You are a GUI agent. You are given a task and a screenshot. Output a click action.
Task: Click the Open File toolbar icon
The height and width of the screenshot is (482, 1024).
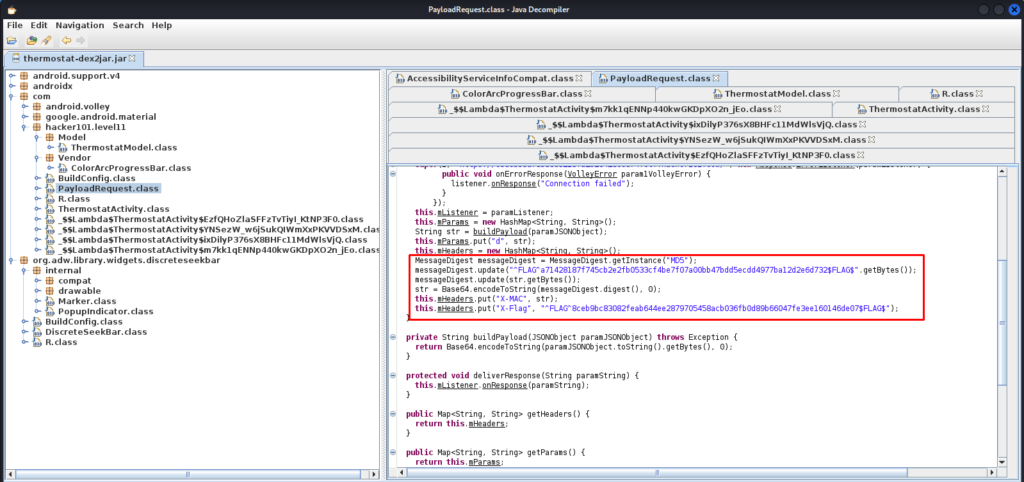[x=11, y=40]
